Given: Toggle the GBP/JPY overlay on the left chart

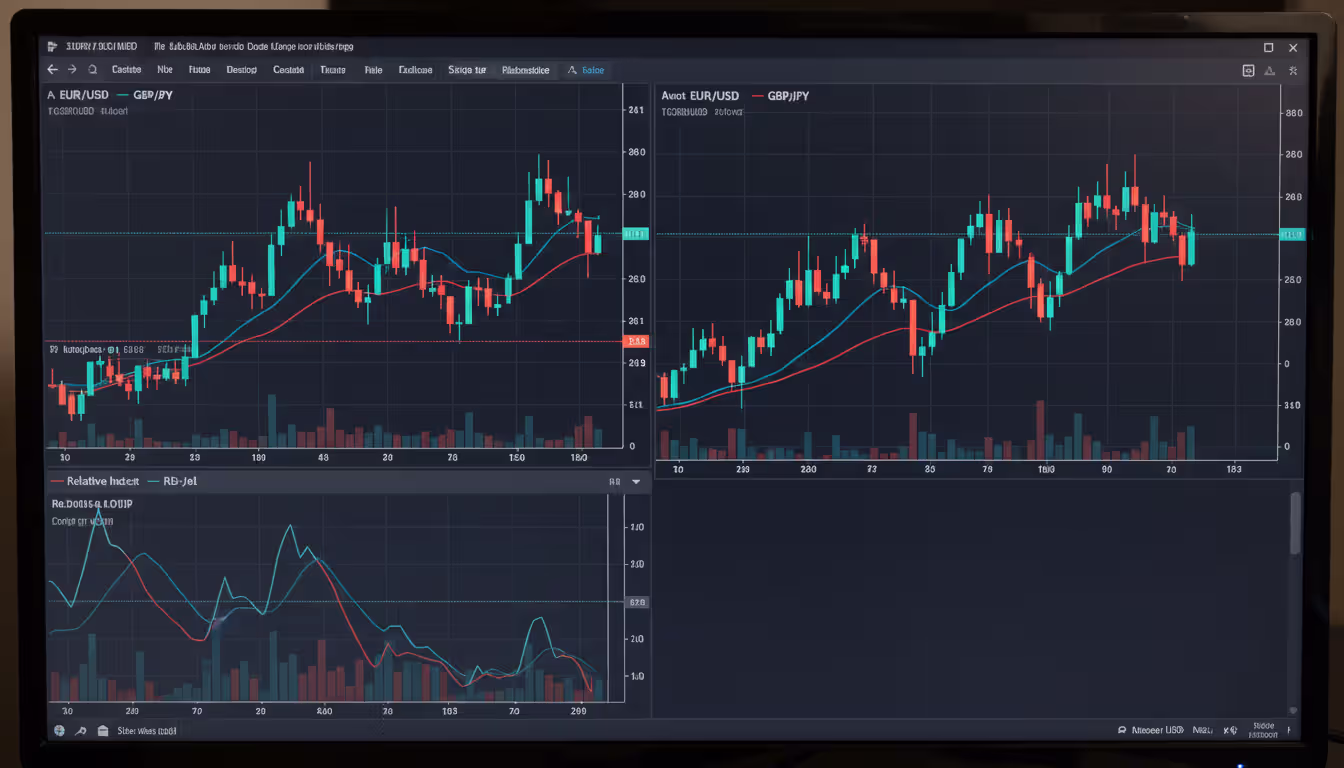Looking at the screenshot, I should tap(152, 95).
